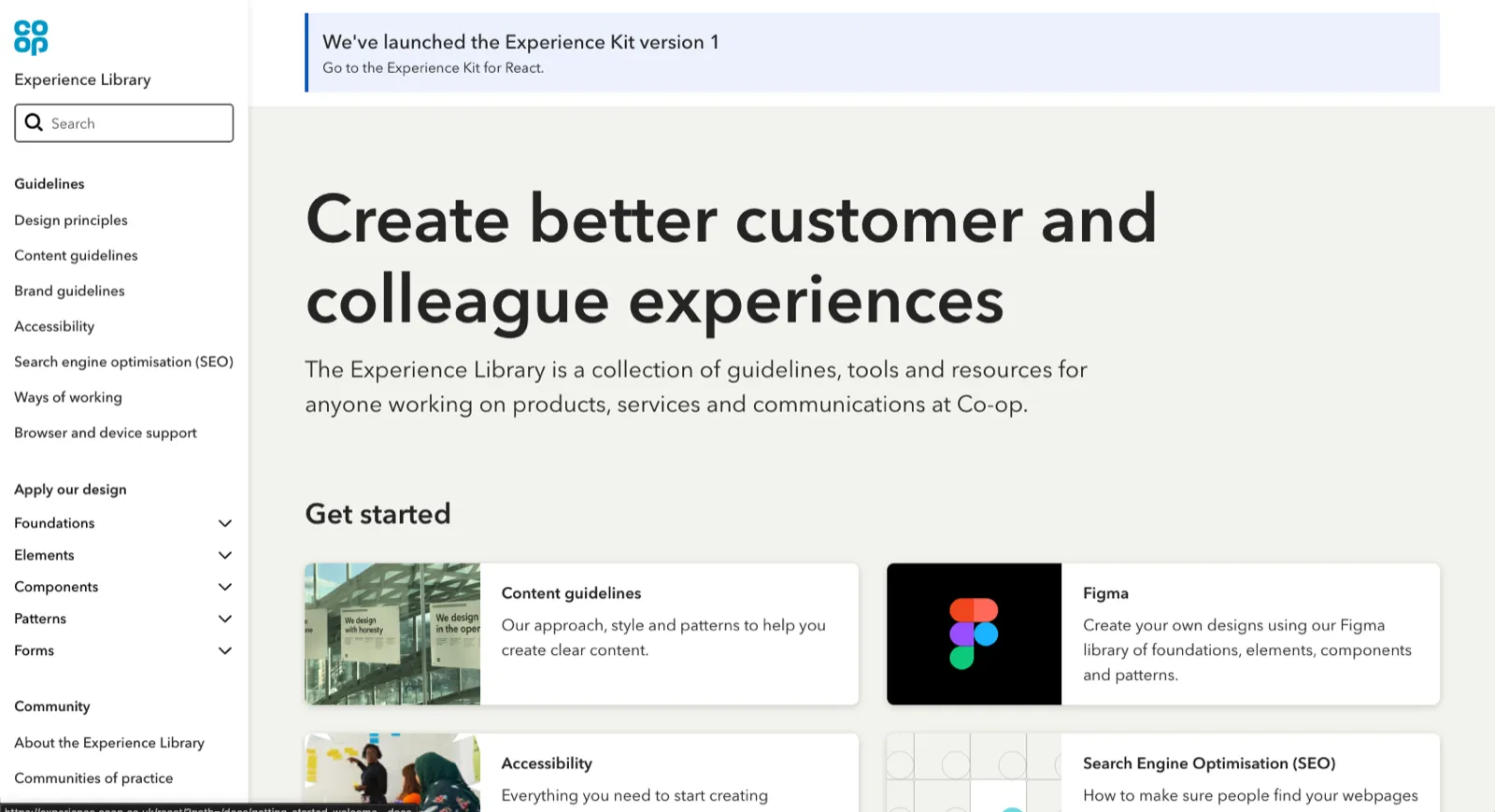Click the Get started heading

pyautogui.click(x=377, y=514)
